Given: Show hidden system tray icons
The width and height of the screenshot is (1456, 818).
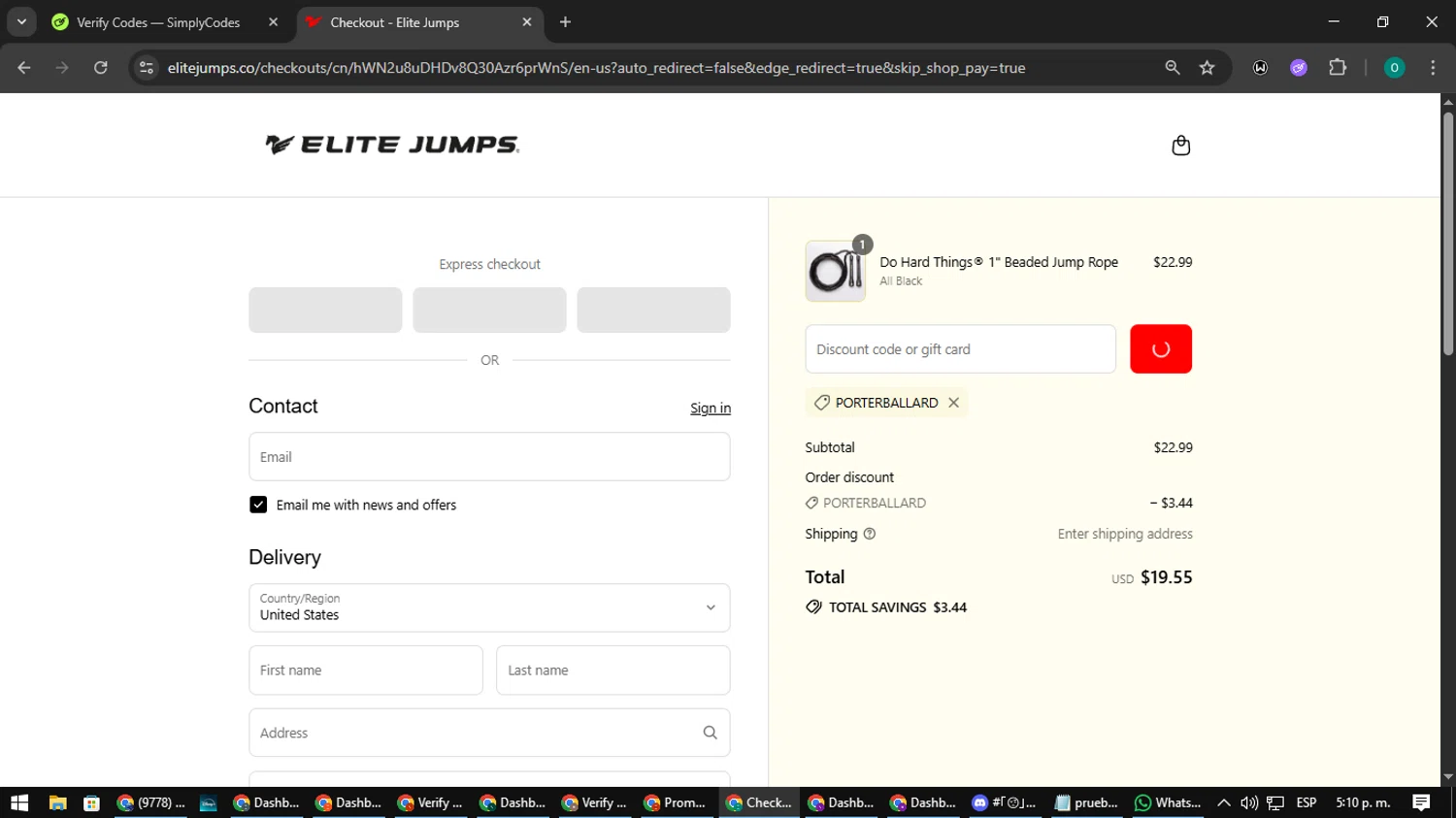Looking at the screenshot, I should (x=1224, y=802).
